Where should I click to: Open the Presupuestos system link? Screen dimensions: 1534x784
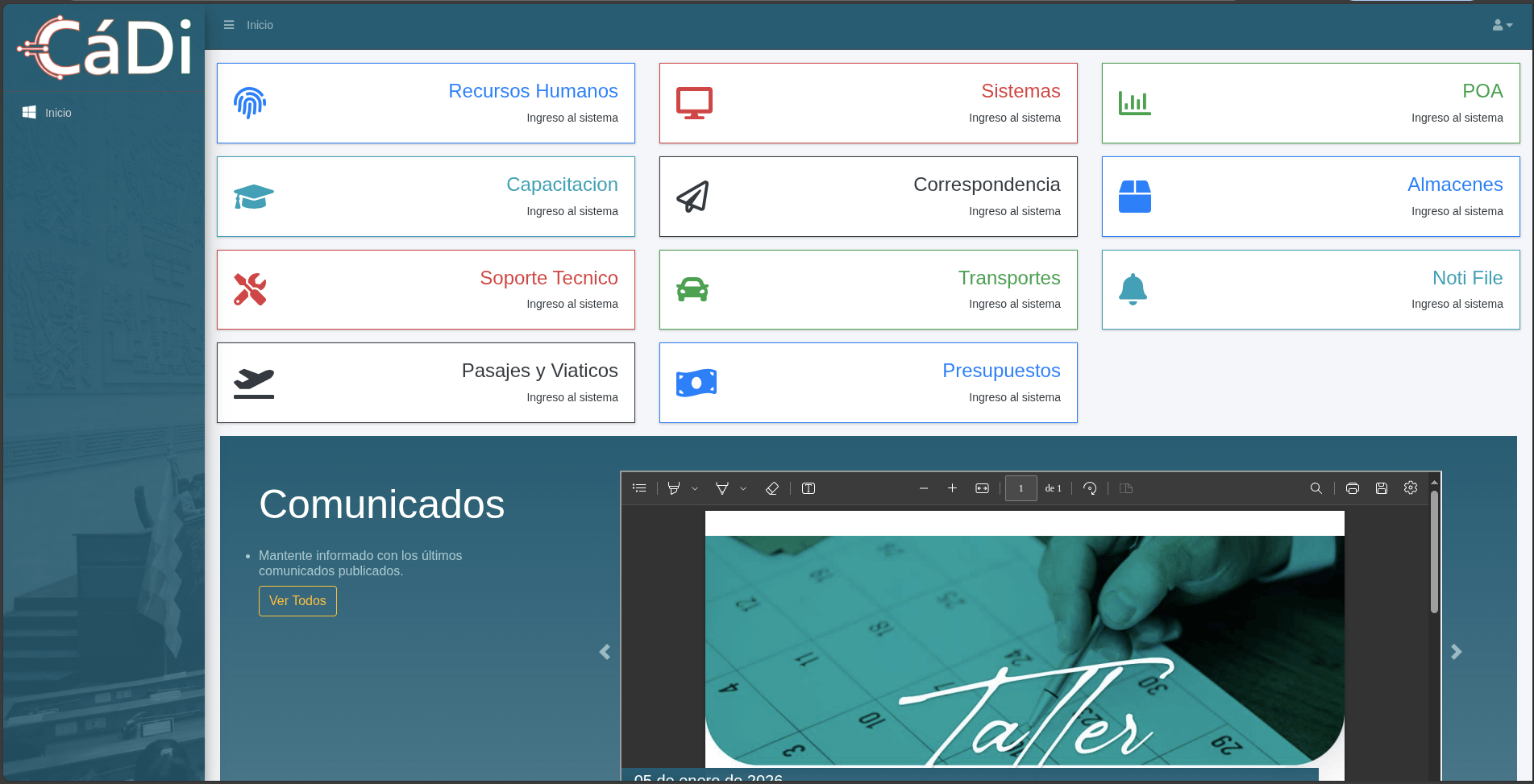coord(1001,371)
